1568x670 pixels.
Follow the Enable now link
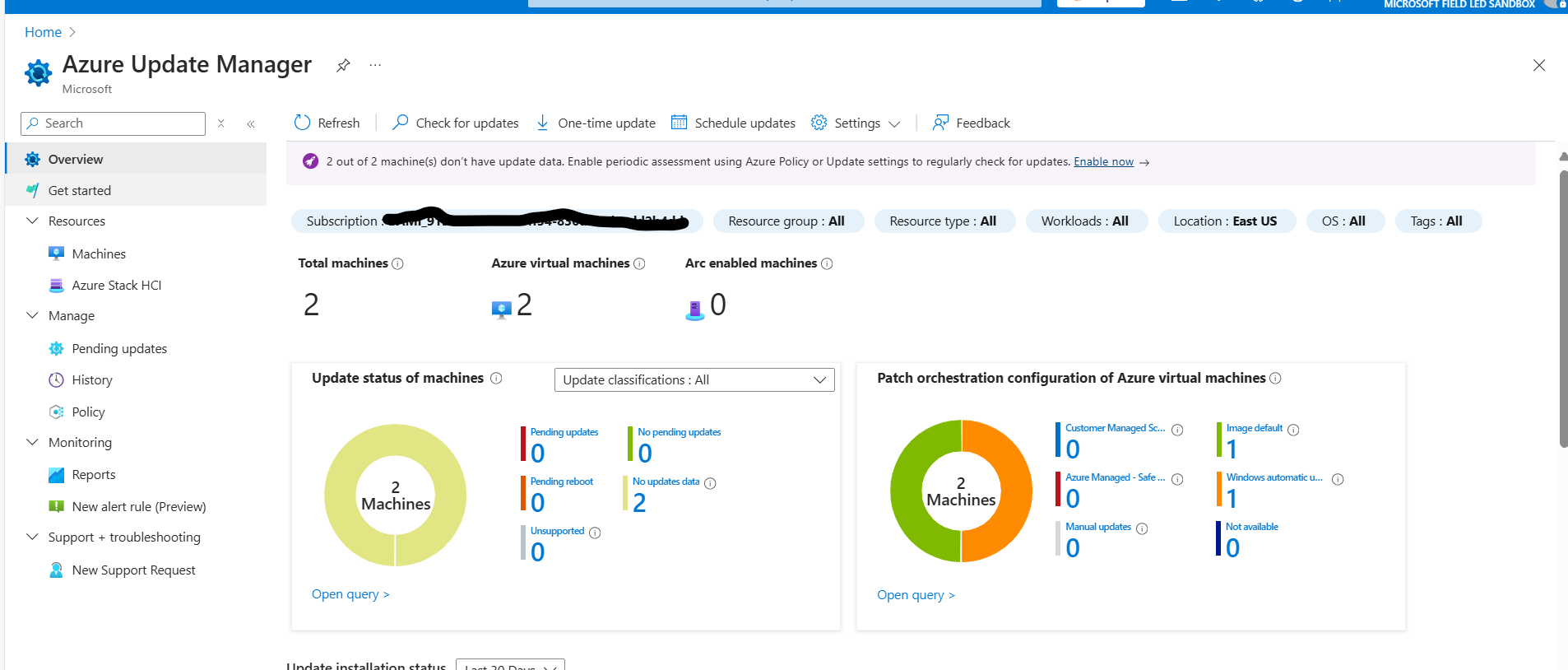point(1103,161)
